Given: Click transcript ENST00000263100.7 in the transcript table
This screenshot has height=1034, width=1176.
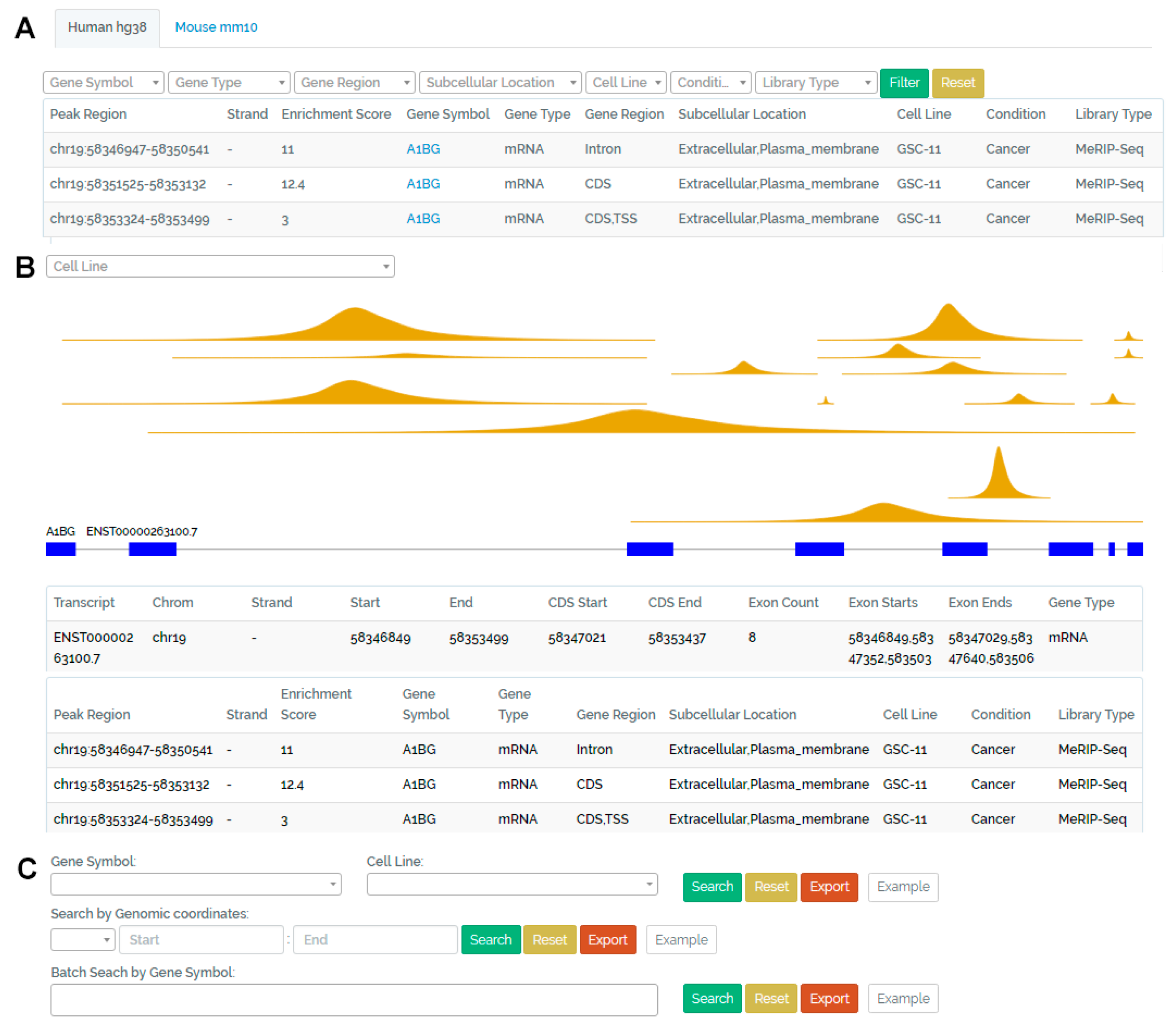Looking at the screenshot, I should click(x=93, y=648).
